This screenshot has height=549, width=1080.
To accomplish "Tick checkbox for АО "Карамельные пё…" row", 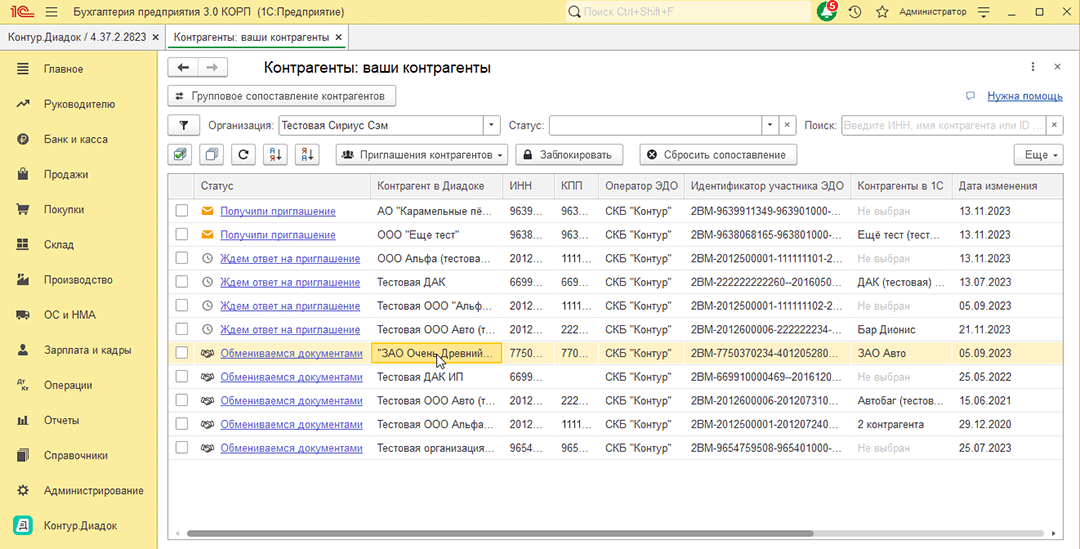I will (x=181, y=211).
